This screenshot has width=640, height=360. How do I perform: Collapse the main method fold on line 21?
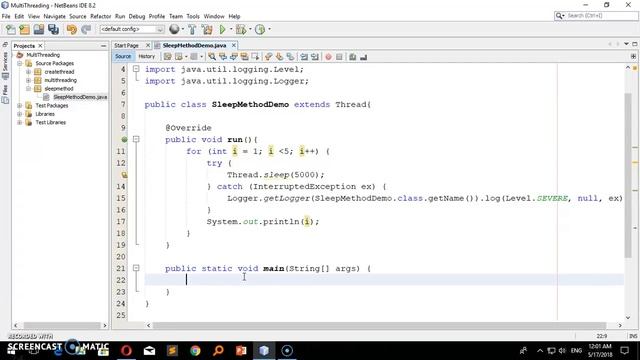[136, 268]
